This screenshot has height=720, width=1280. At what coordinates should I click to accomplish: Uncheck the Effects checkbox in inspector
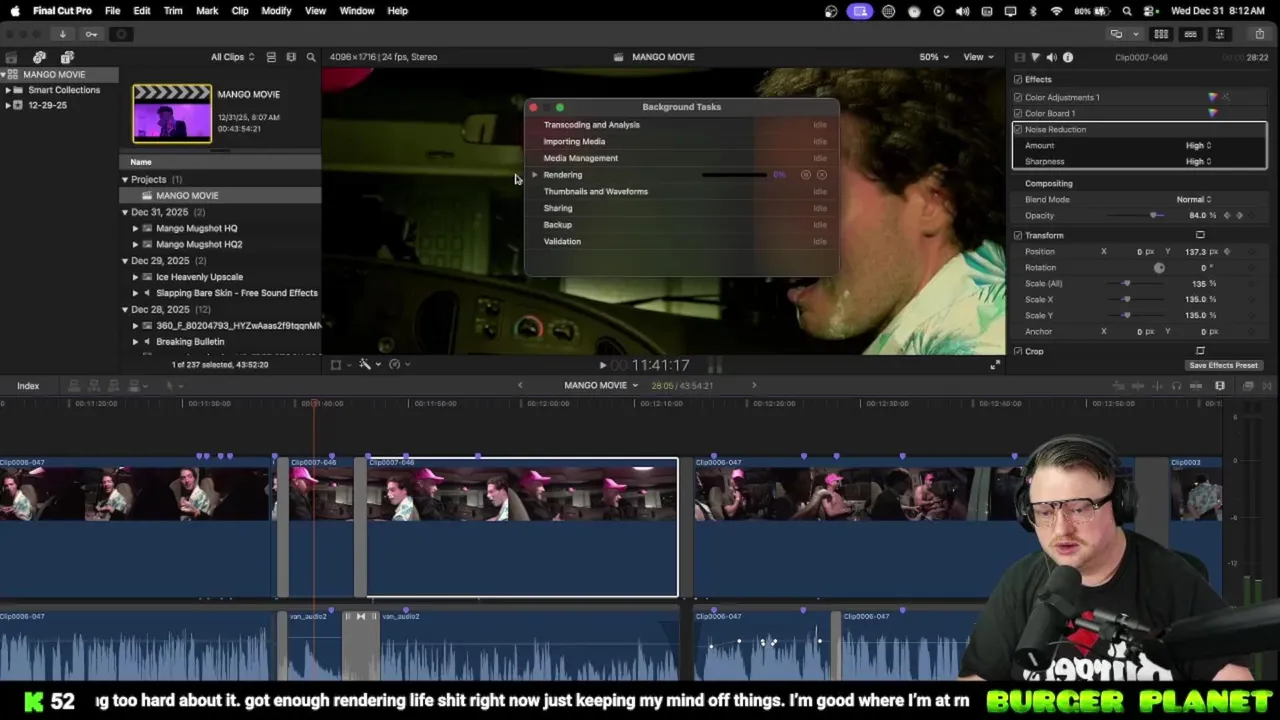pyautogui.click(x=1018, y=79)
